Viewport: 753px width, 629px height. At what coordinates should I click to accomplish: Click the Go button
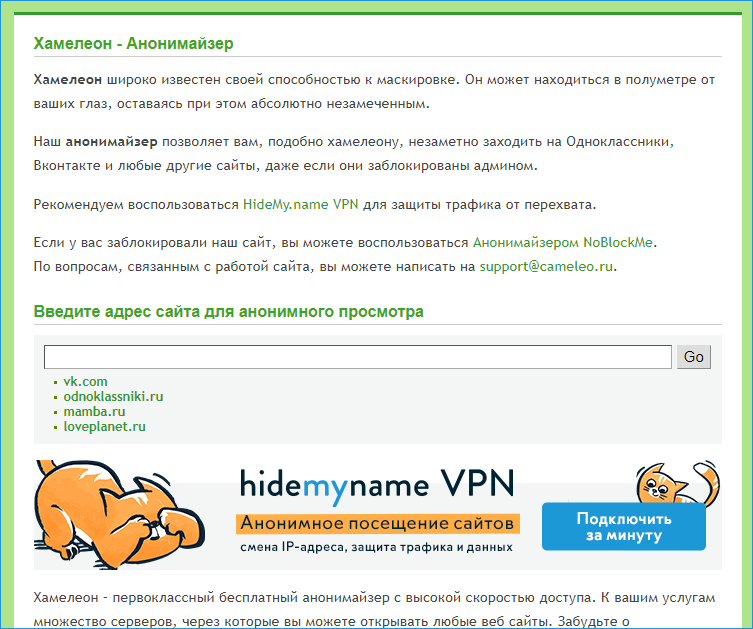693,357
